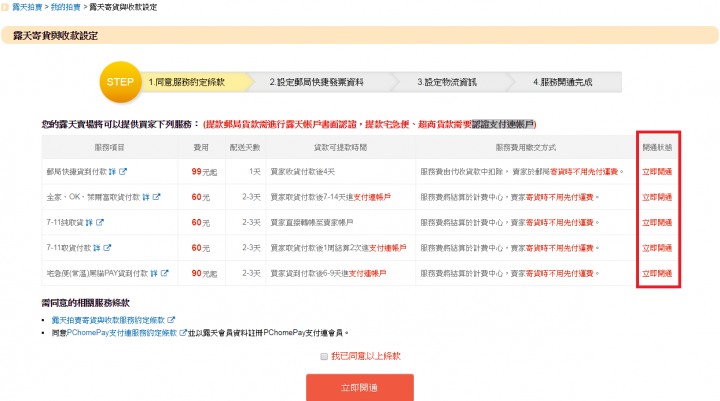This screenshot has width=720, height=401.
Task: Click 詳 link for 全家、OK、萊爾富取貨付款
Action: click(146, 197)
